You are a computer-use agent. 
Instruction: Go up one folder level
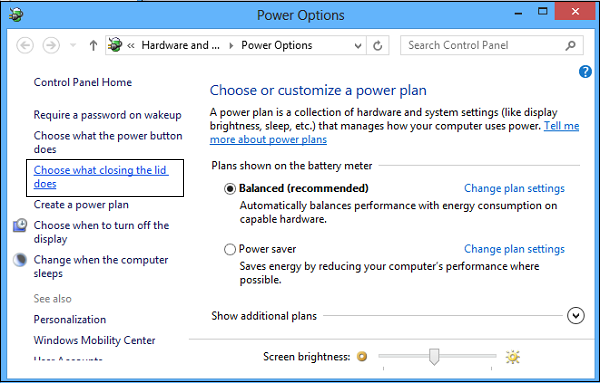(93, 46)
